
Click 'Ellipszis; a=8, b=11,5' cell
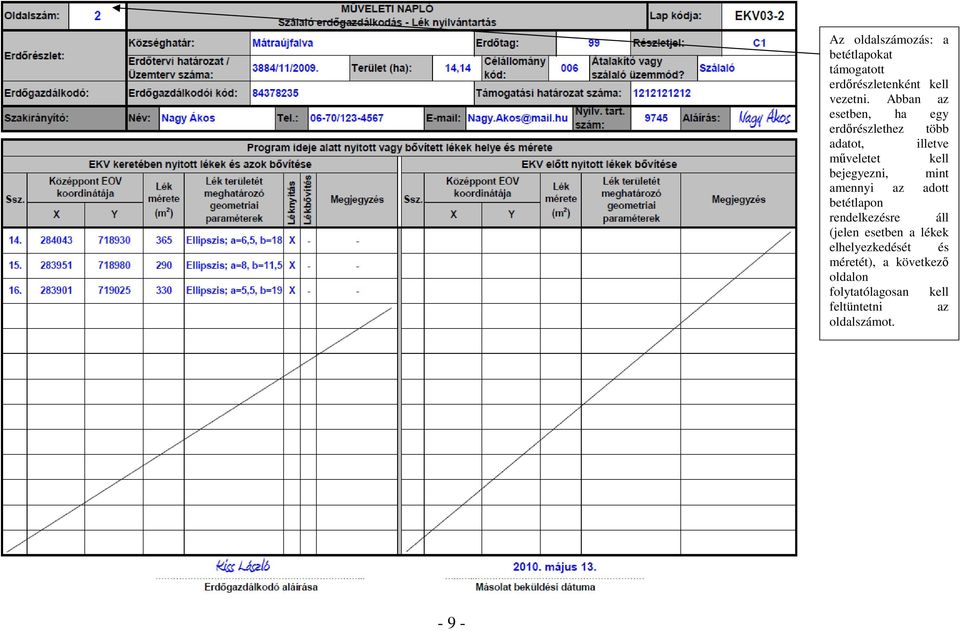234,266
